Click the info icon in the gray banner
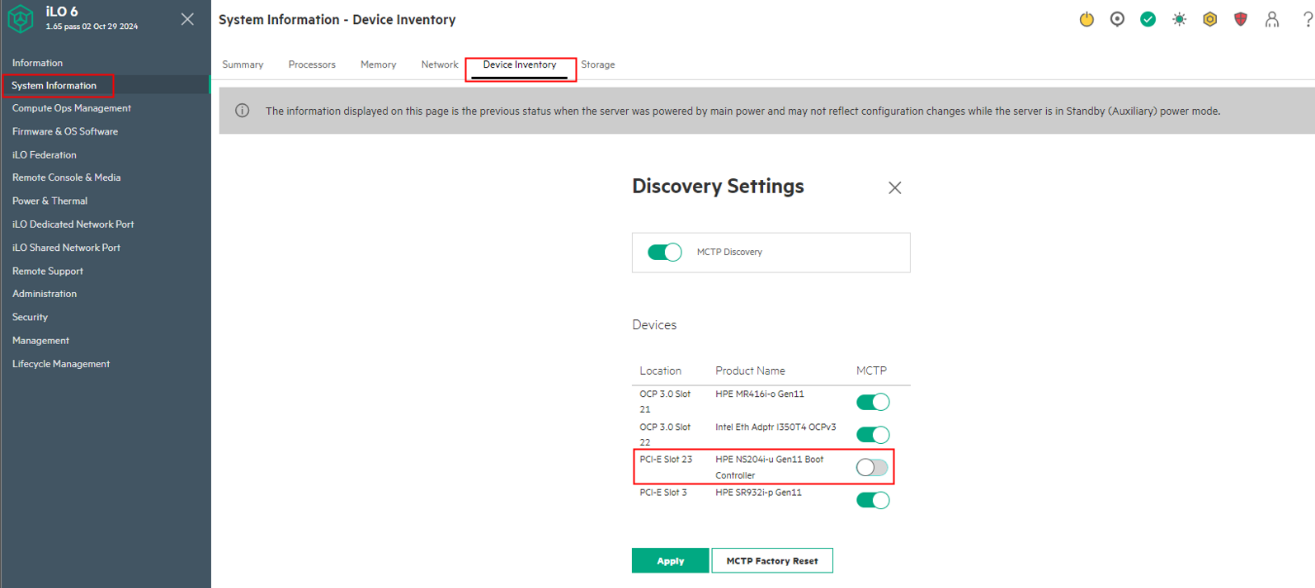The height and width of the screenshot is (588, 1315). pyautogui.click(x=242, y=111)
